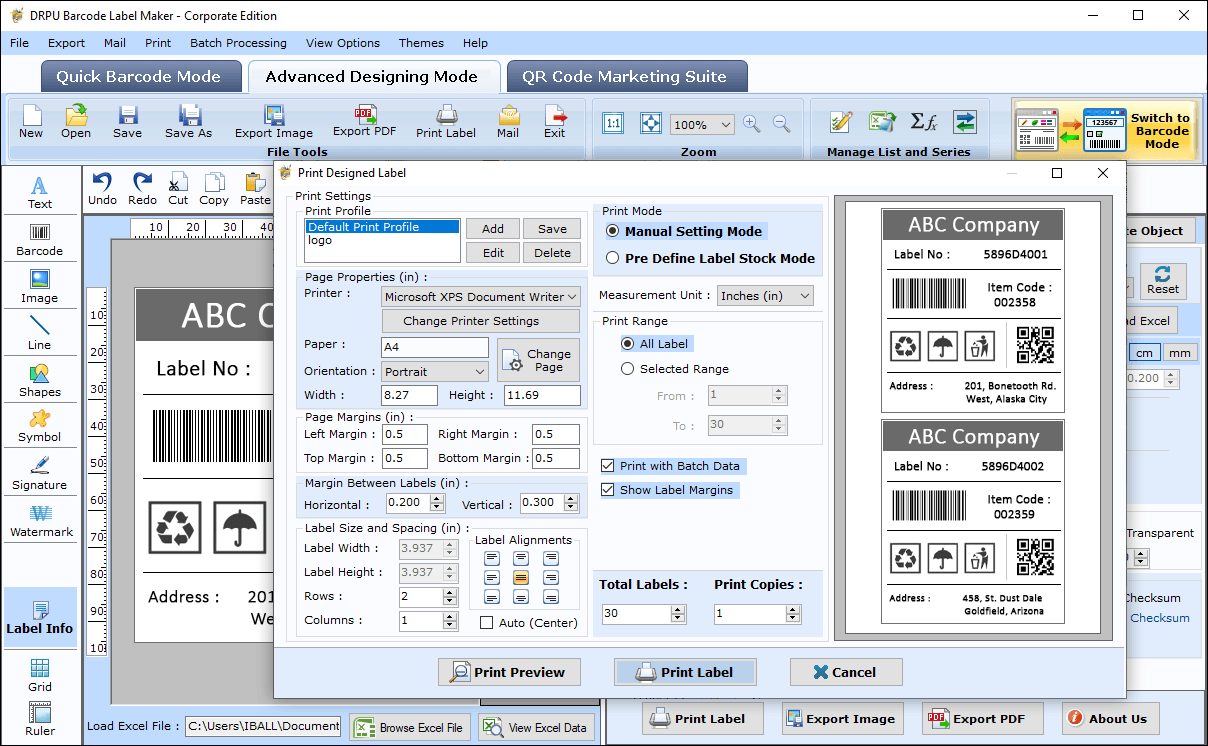Select the Watermark tool in sidebar
This screenshot has height=746, width=1208.
point(40,521)
